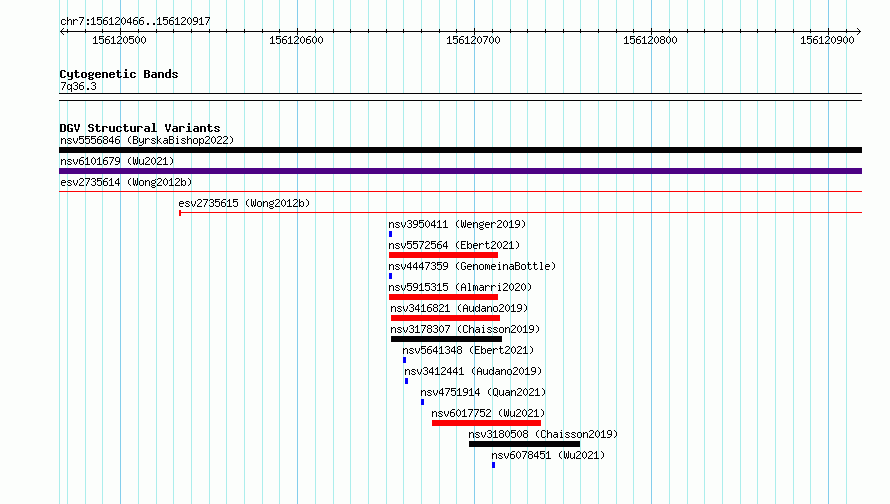Click the esv2735614 (Wong2012b) label

[126, 182]
